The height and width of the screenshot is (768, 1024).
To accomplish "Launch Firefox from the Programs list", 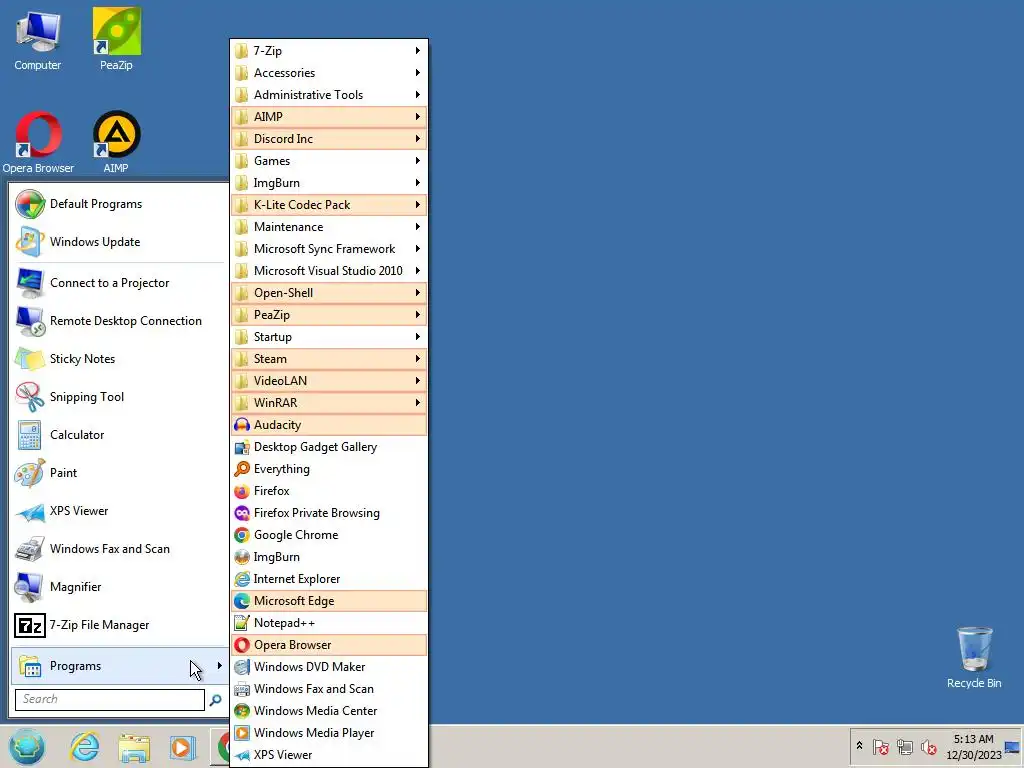I will tap(329, 491).
